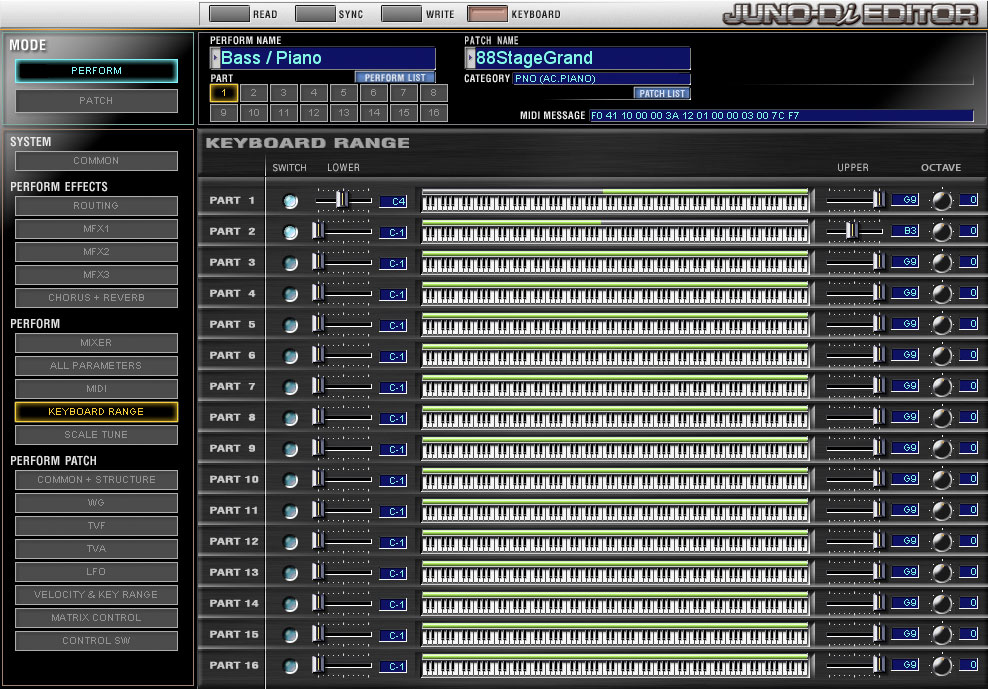Open the category PNO (AC.PIANO) field
Viewport: 988px width, 689px height.
[x=601, y=79]
